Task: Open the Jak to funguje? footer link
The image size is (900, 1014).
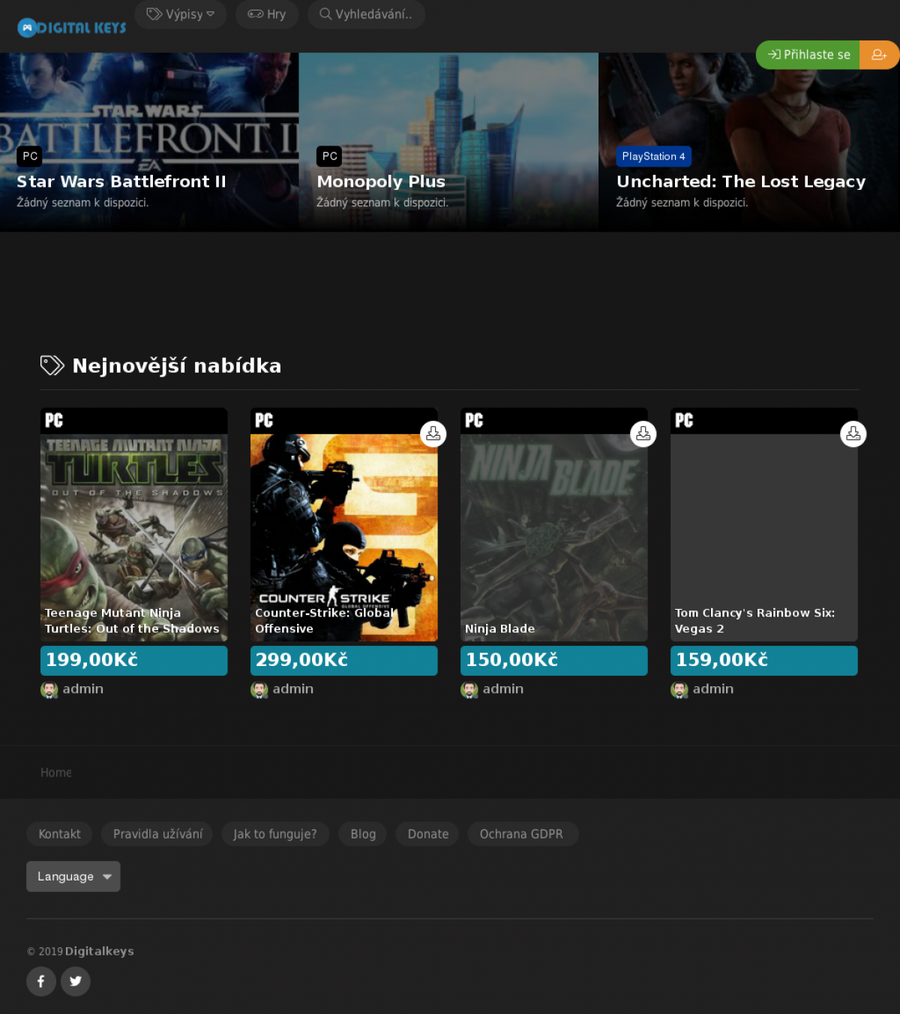Action: (275, 834)
